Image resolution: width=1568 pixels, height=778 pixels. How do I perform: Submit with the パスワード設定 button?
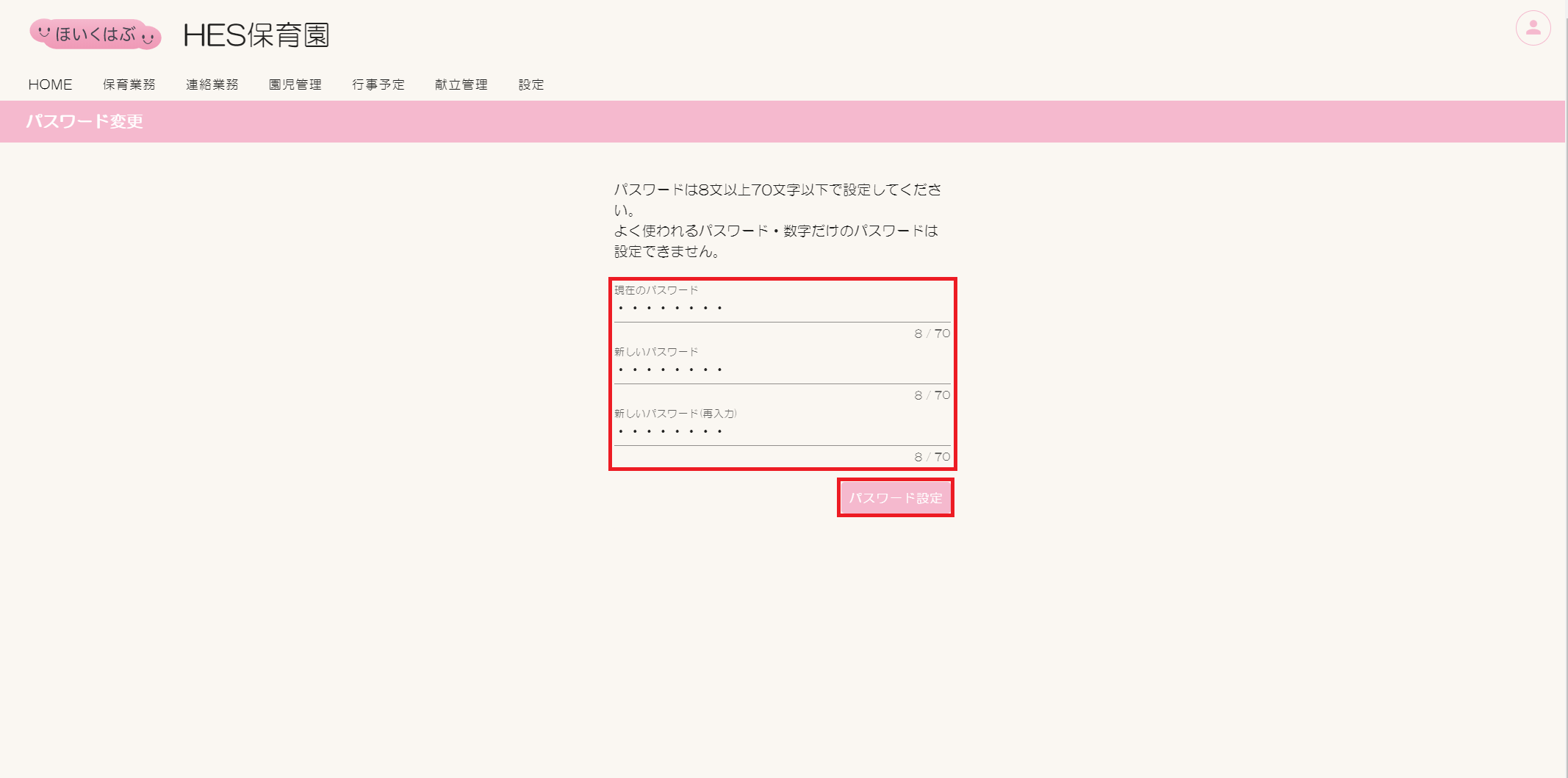[x=896, y=497]
